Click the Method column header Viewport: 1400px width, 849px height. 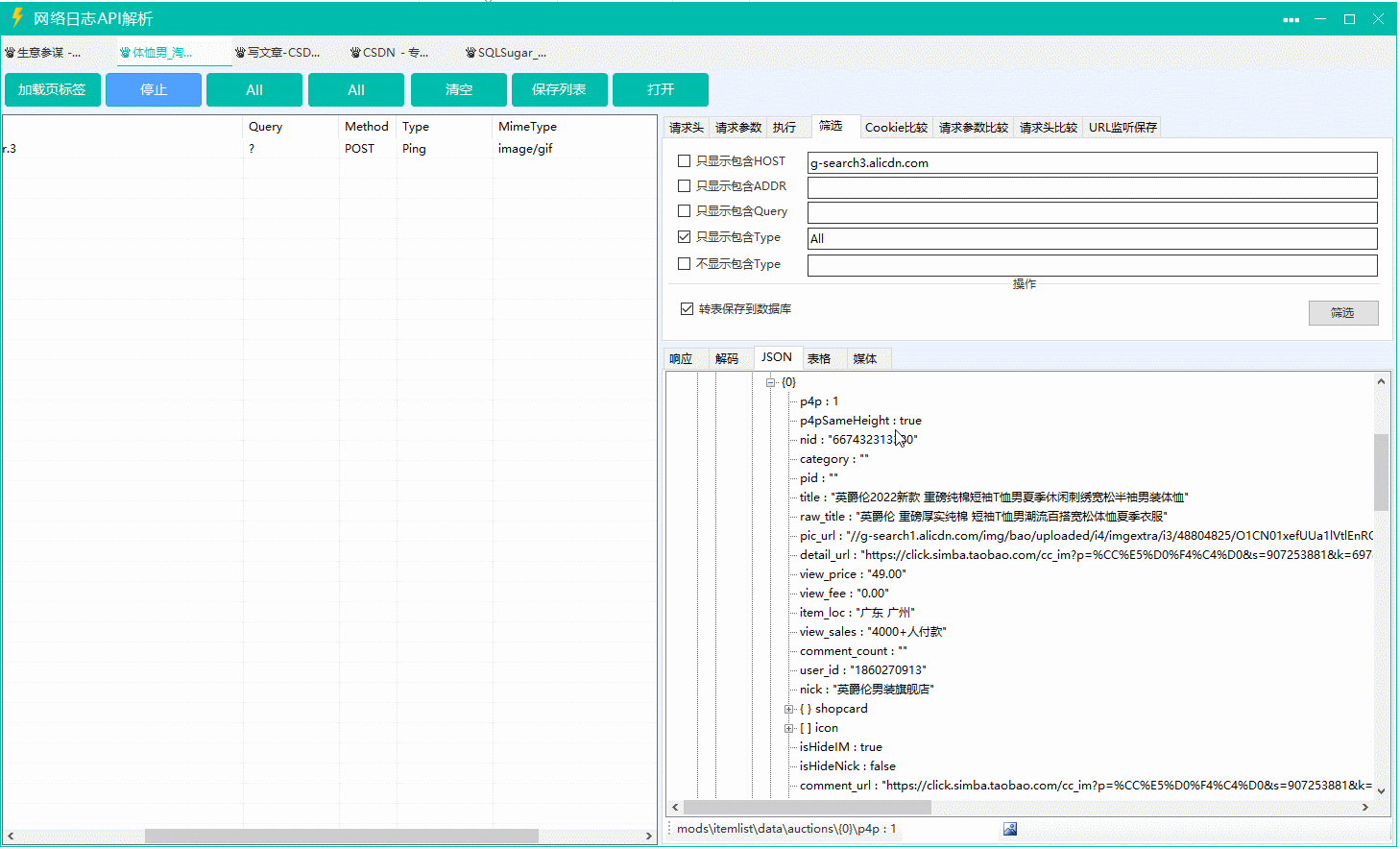[368, 127]
